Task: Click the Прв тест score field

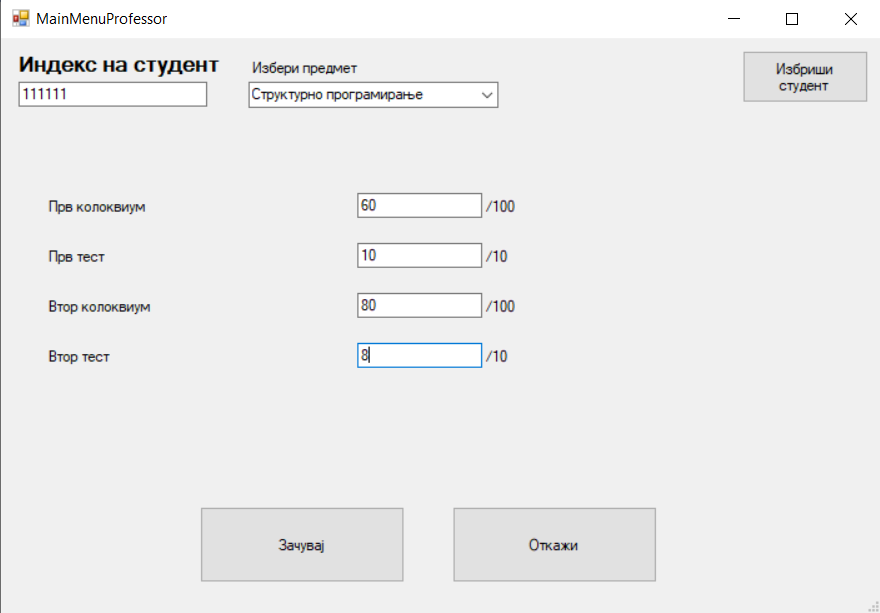Action: click(x=419, y=255)
